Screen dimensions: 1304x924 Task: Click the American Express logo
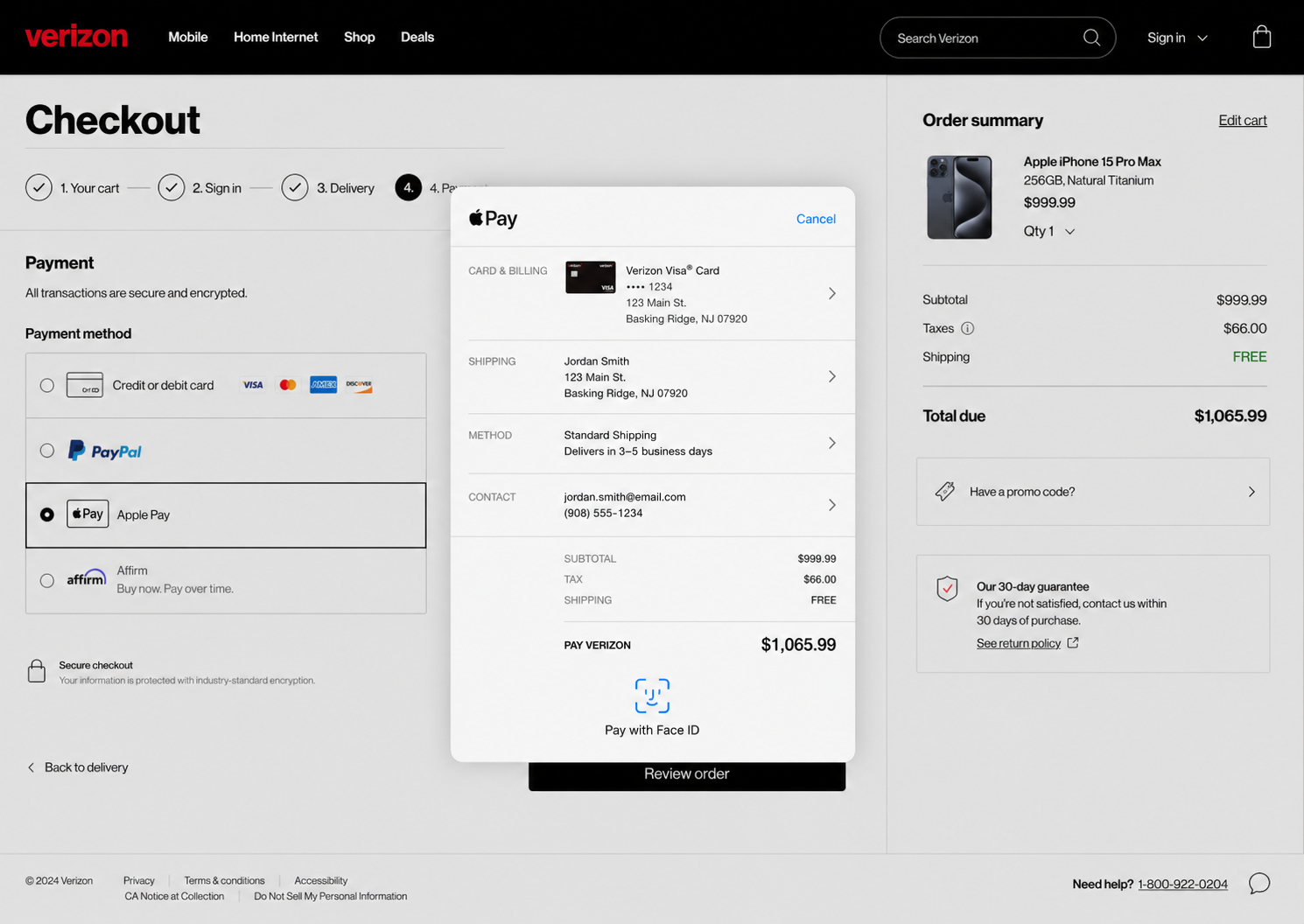pos(323,385)
